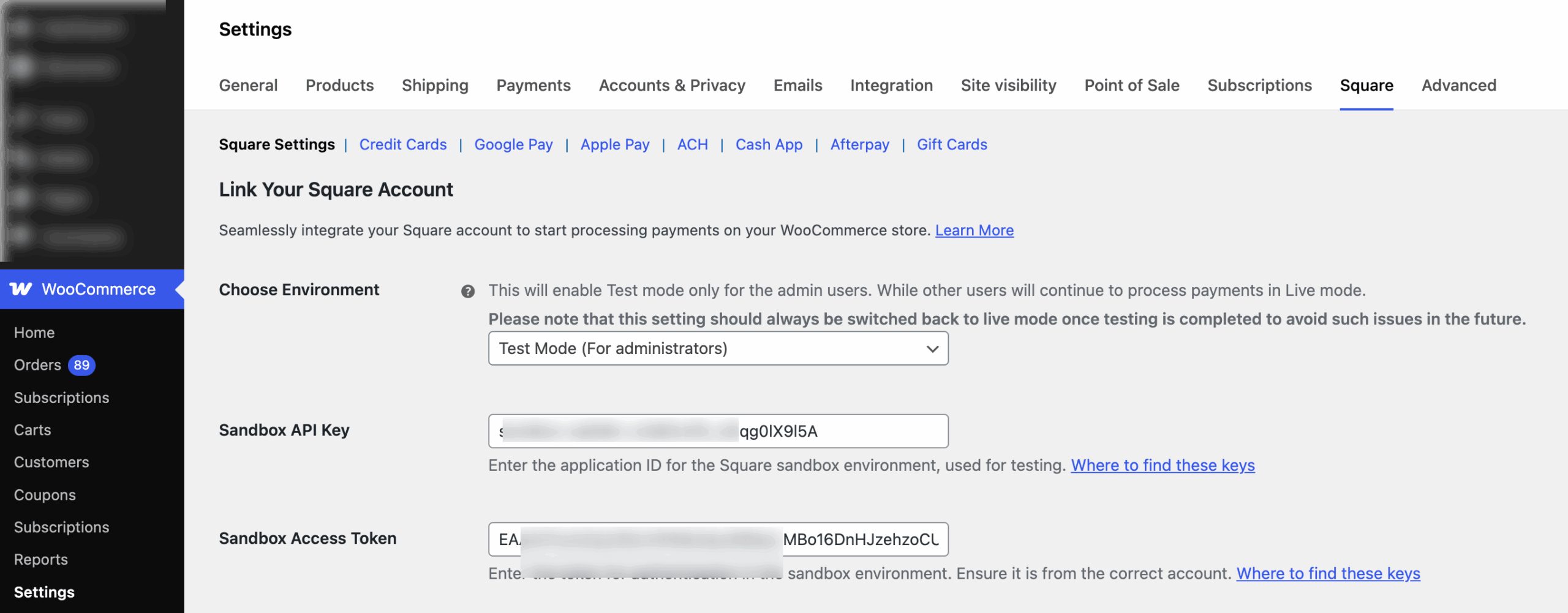This screenshot has height=613, width=1568.
Task: Click the Sandbox API Key field
Action: (x=718, y=431)
